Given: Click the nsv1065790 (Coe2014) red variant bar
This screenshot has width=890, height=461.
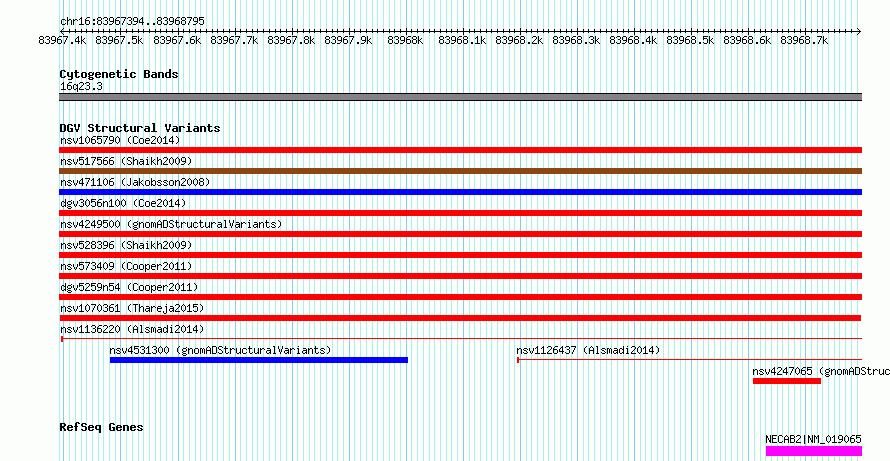Looking at the screenshot, I should (460, 150).
